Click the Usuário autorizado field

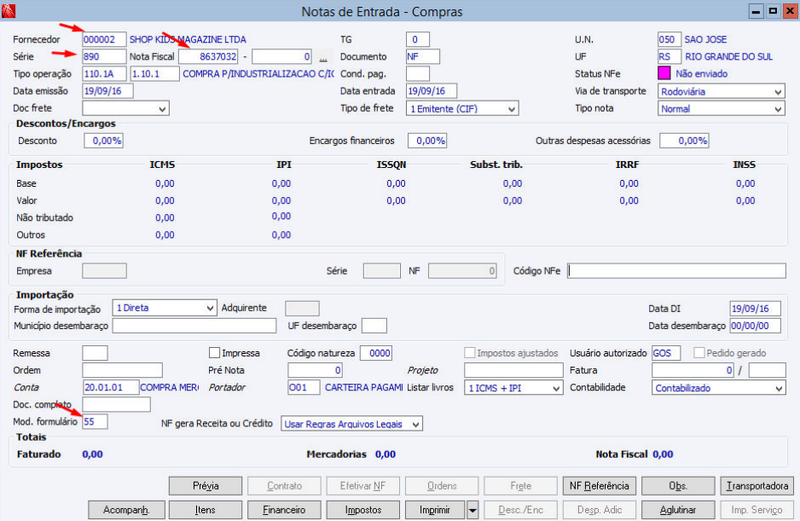[x=666, y=353]
